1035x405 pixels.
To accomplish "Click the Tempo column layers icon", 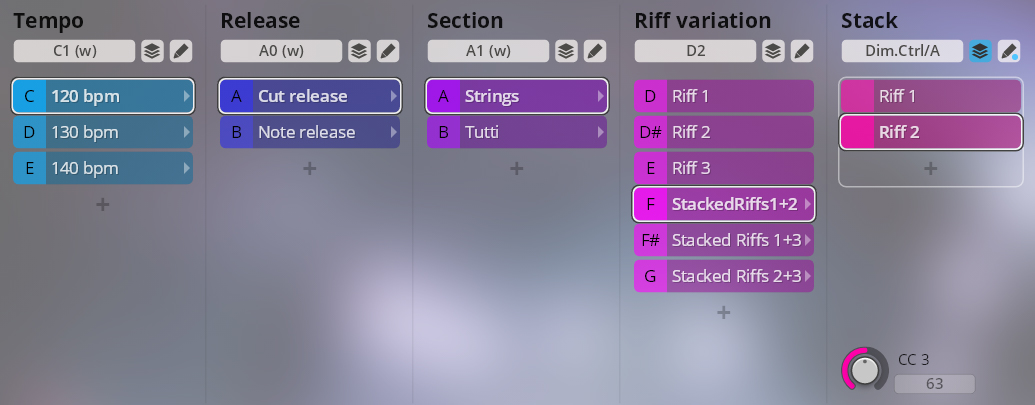I will [151, 51].
